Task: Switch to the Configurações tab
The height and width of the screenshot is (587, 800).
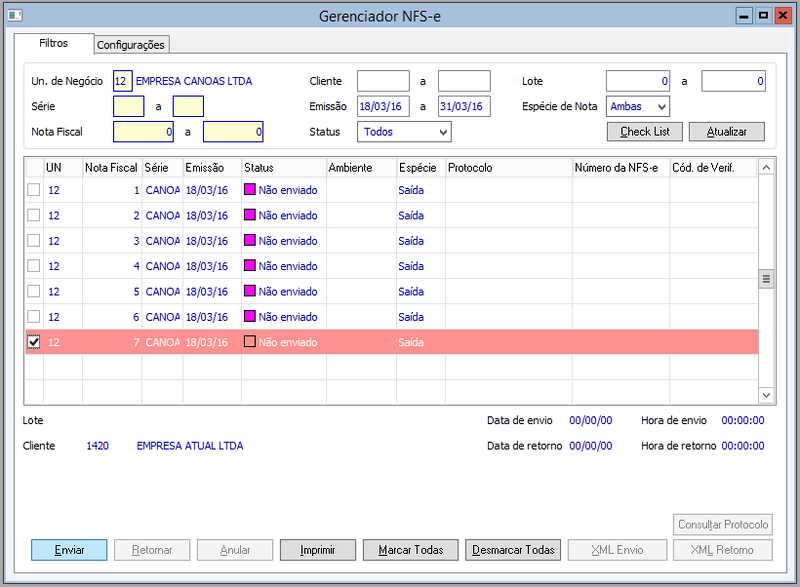Action: coord(131,45)
